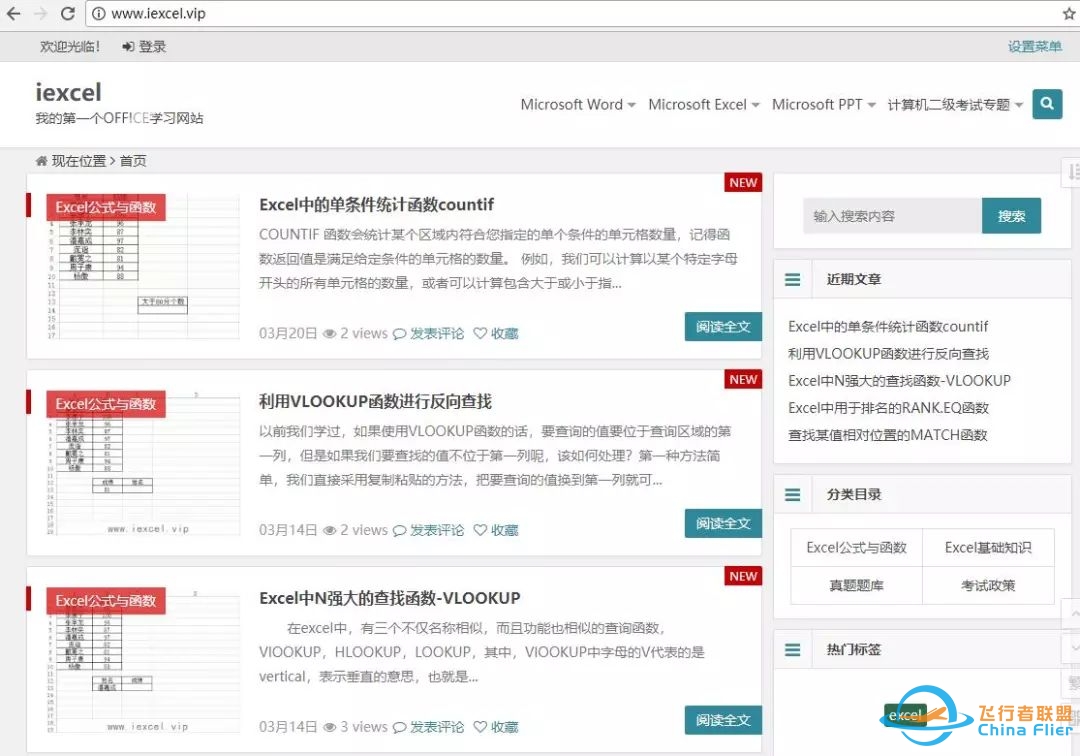Click 阅读全文 for the countif article
Image resolution: width=1080 pixels, height=756 pixels.
[723, 326]
